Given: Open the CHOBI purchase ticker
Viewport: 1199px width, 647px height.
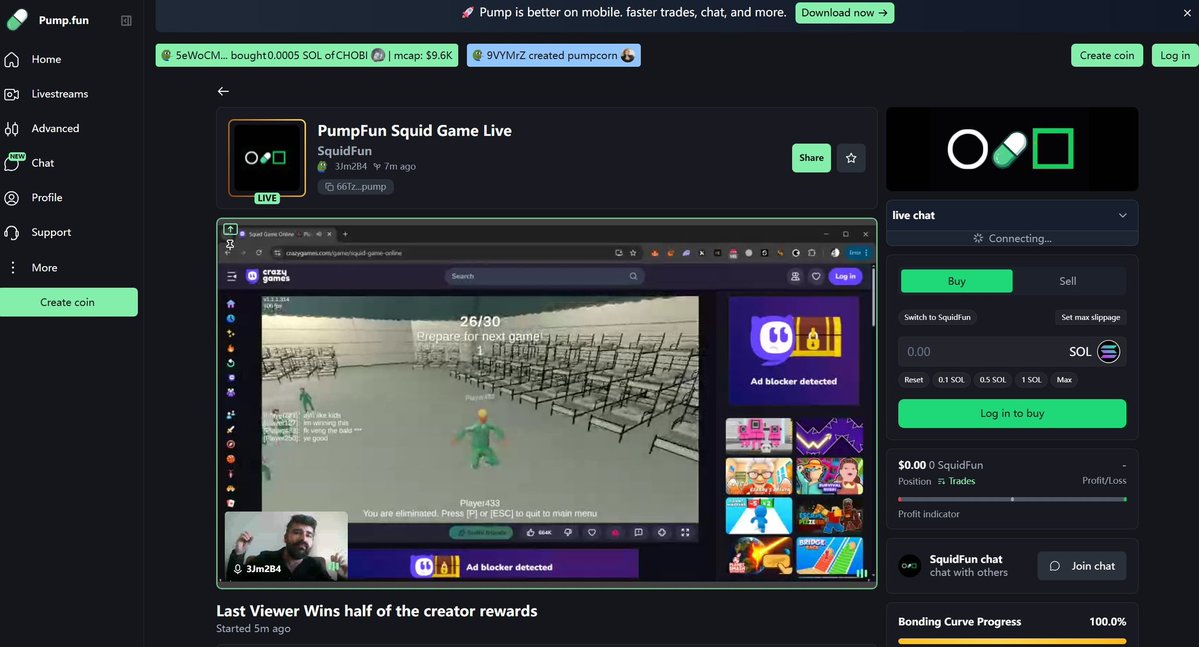Looking at the screenshot, I should [307, 55].
